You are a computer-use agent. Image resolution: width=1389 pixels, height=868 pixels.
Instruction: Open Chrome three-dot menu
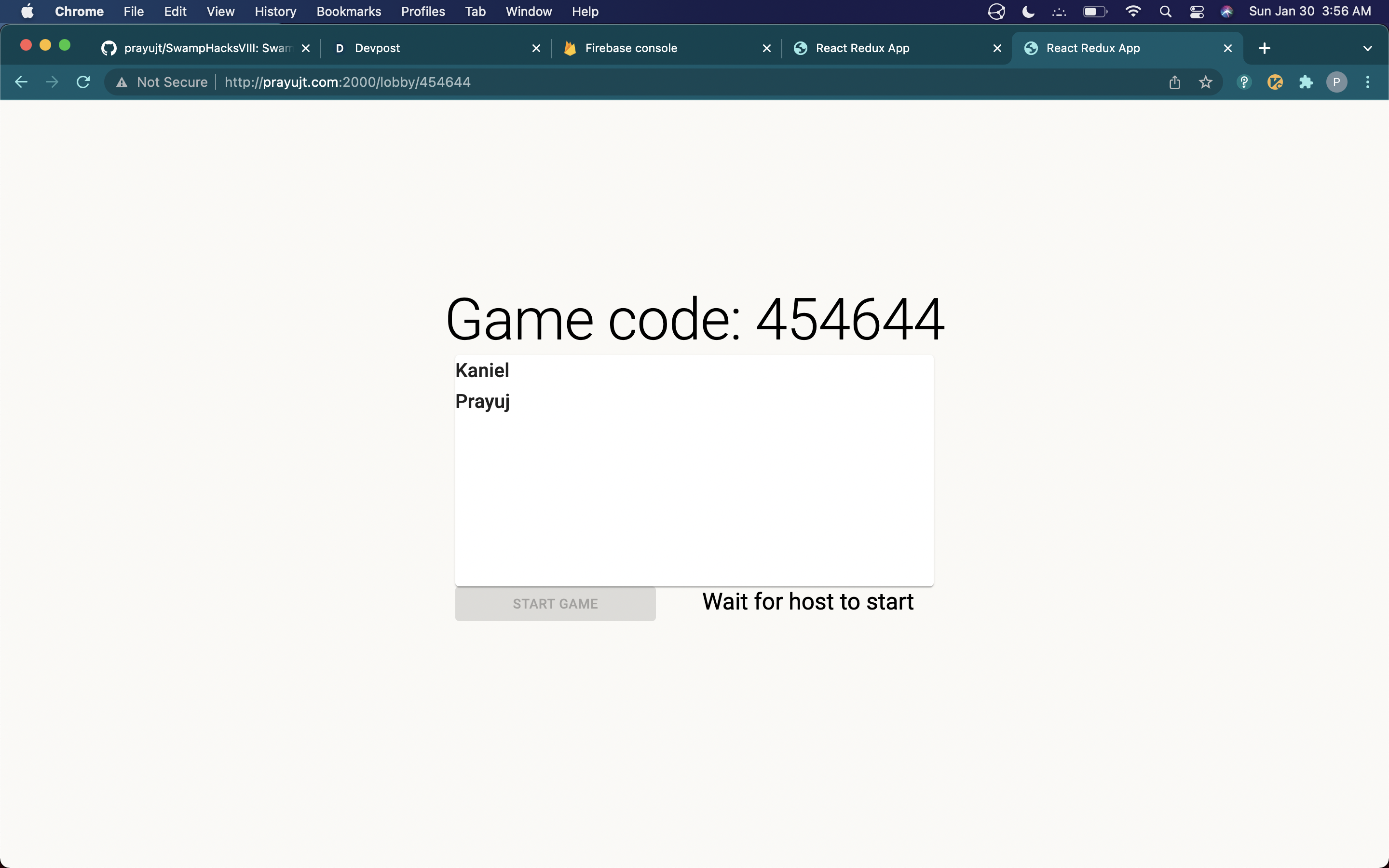tap(1368, 82)
